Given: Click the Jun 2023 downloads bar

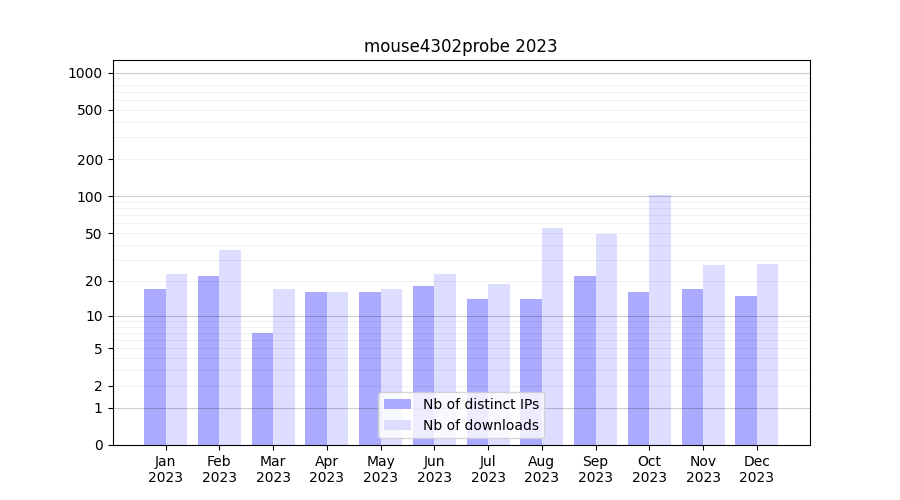Looking at the screenshot, I should (x=445, y=359).
